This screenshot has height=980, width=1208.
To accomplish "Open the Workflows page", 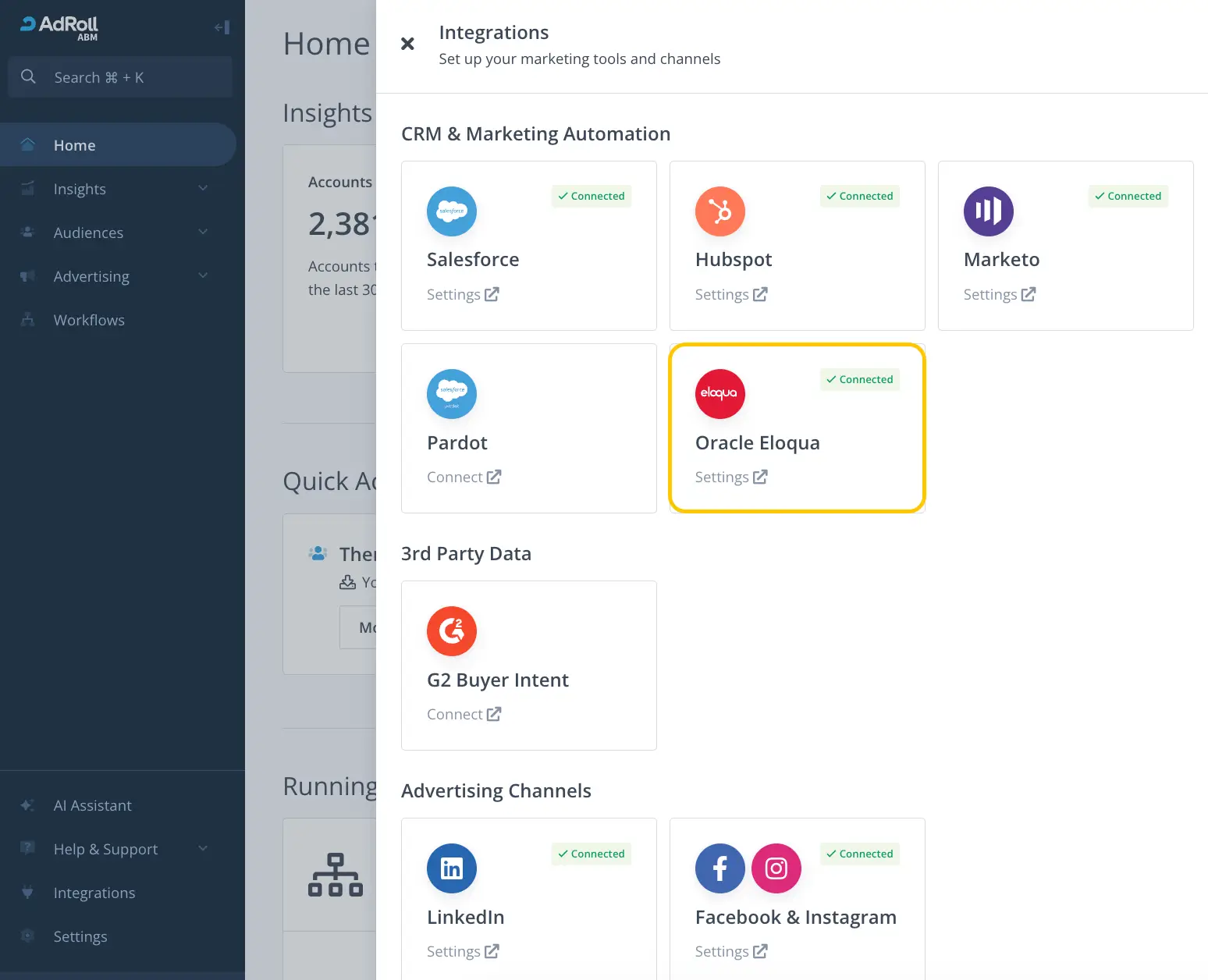I will tap(88, 320).
